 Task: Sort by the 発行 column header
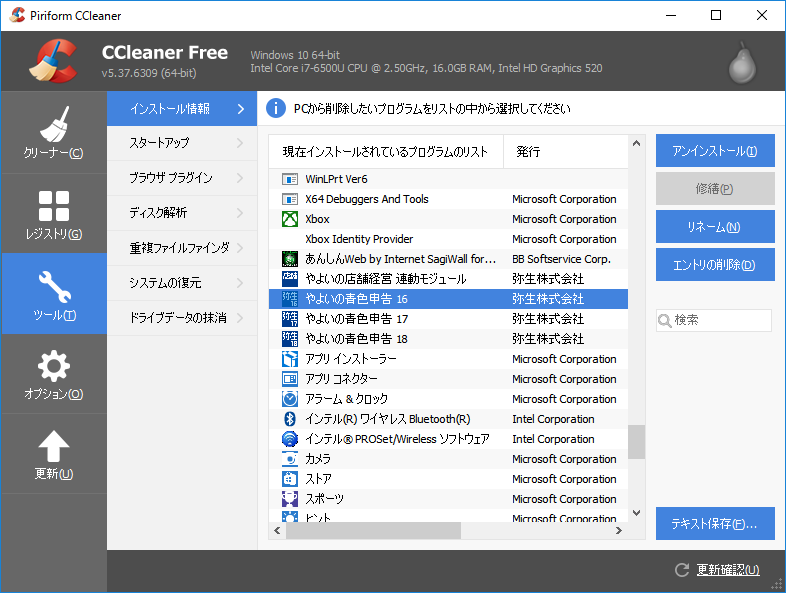click(565, 151)
